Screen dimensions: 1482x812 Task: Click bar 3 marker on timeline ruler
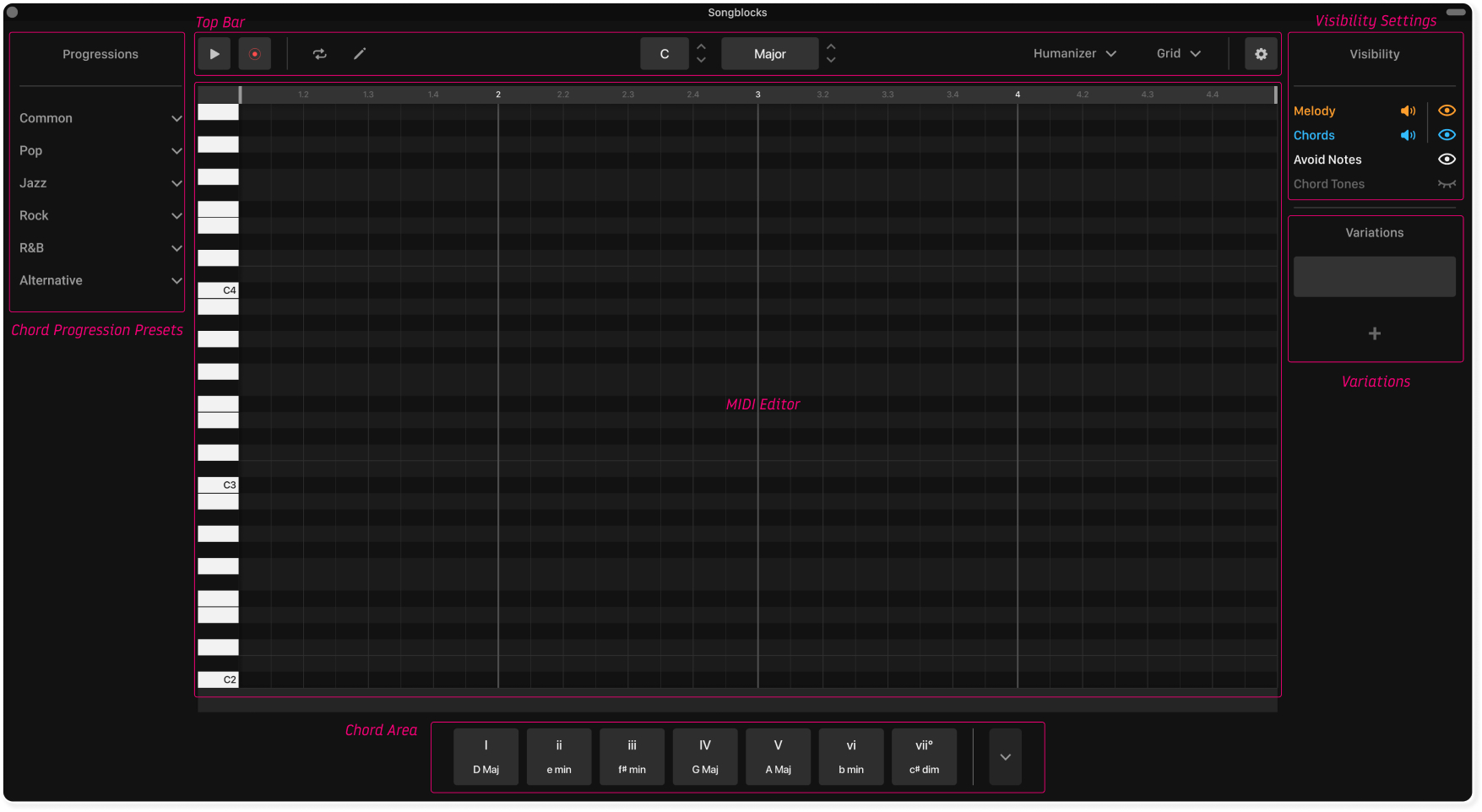(757, 95)
